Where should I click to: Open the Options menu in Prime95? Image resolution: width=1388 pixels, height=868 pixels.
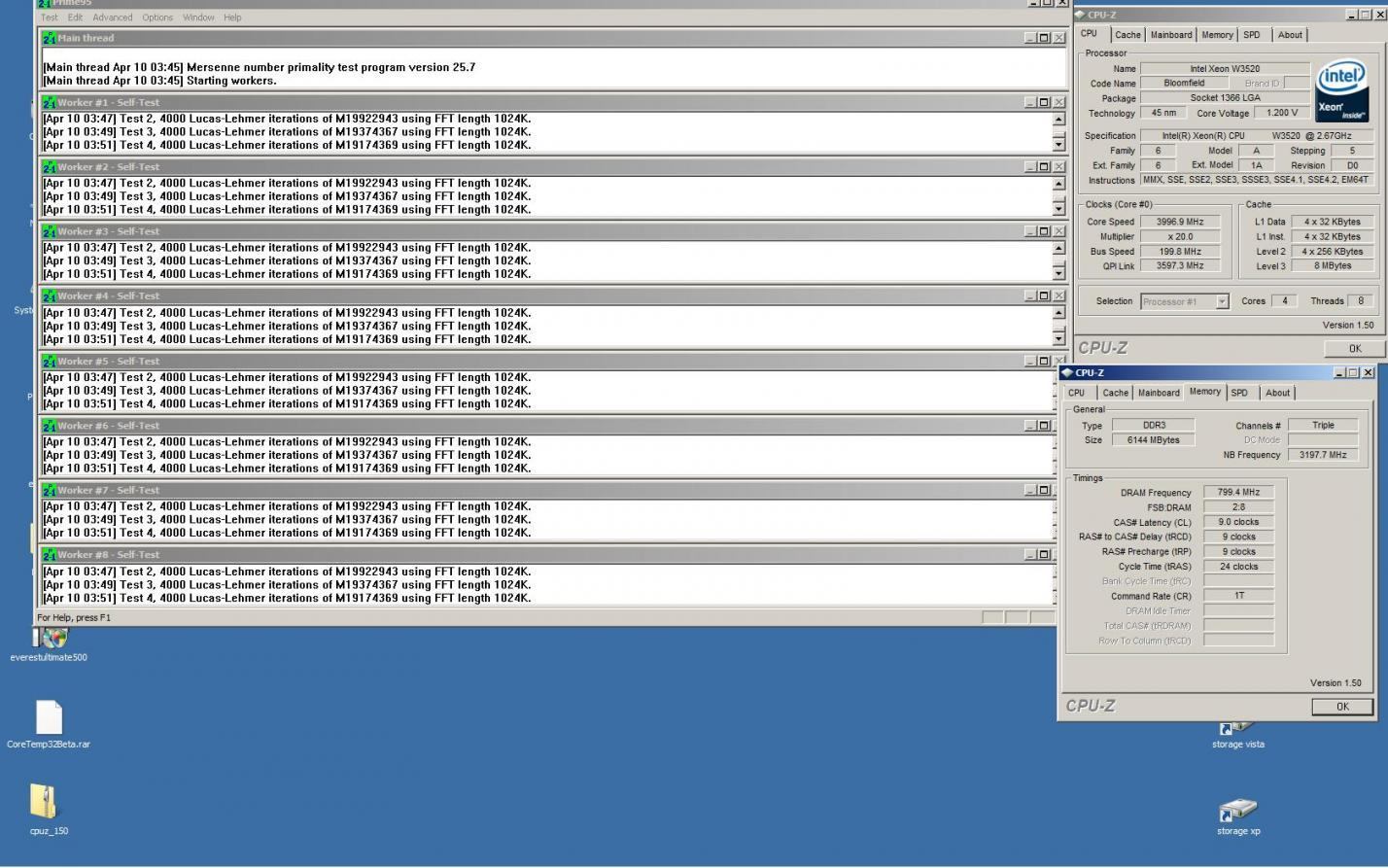[x=157, y=17]
